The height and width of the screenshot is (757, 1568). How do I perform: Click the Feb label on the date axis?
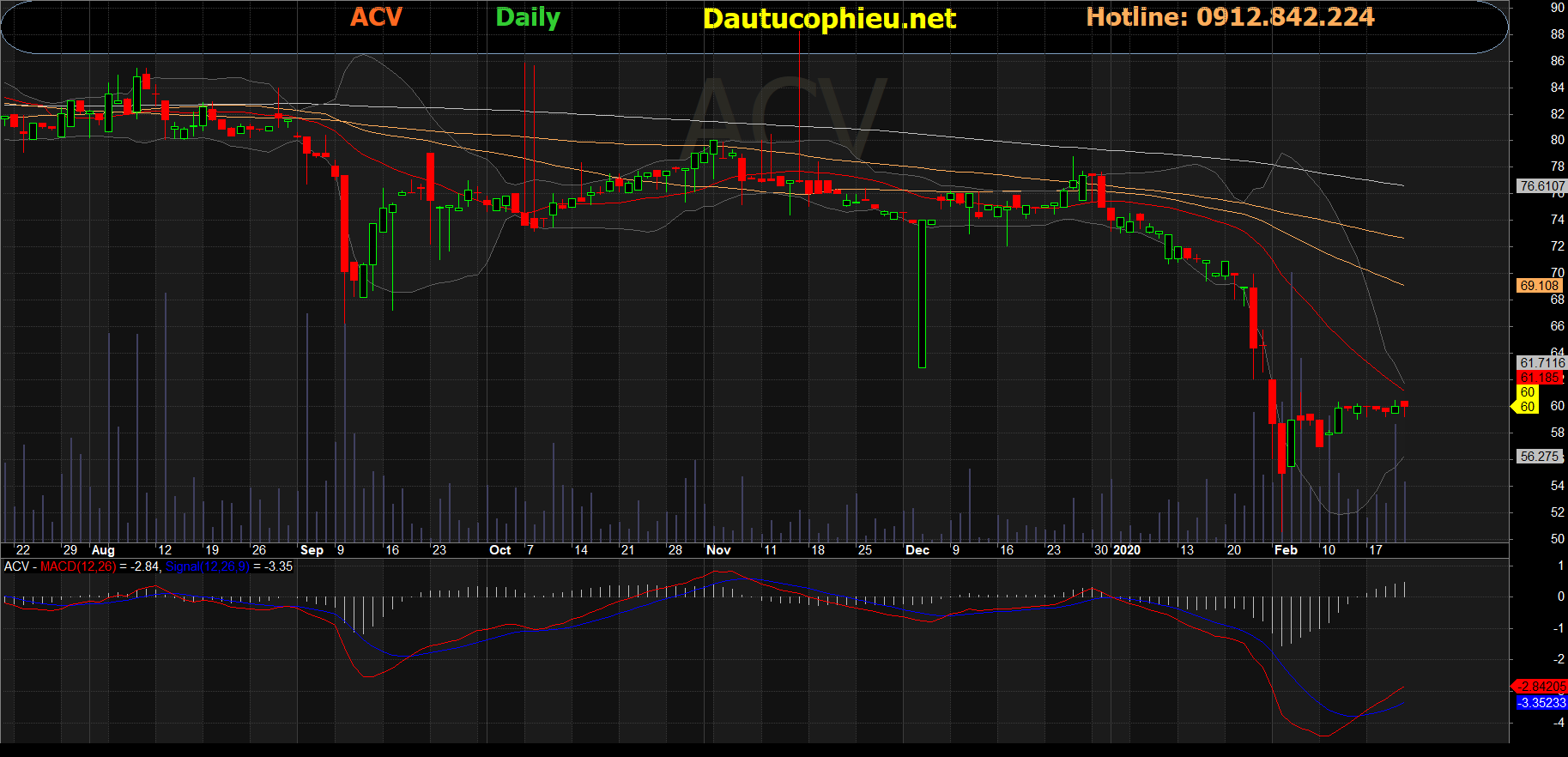click(x=1286, y=550)
